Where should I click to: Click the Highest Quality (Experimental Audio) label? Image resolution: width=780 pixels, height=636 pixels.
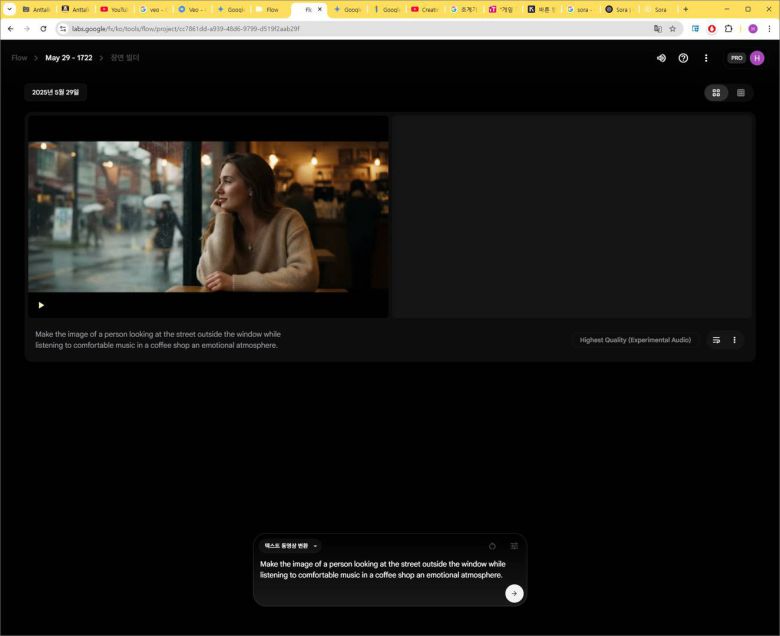coord(635,340)
